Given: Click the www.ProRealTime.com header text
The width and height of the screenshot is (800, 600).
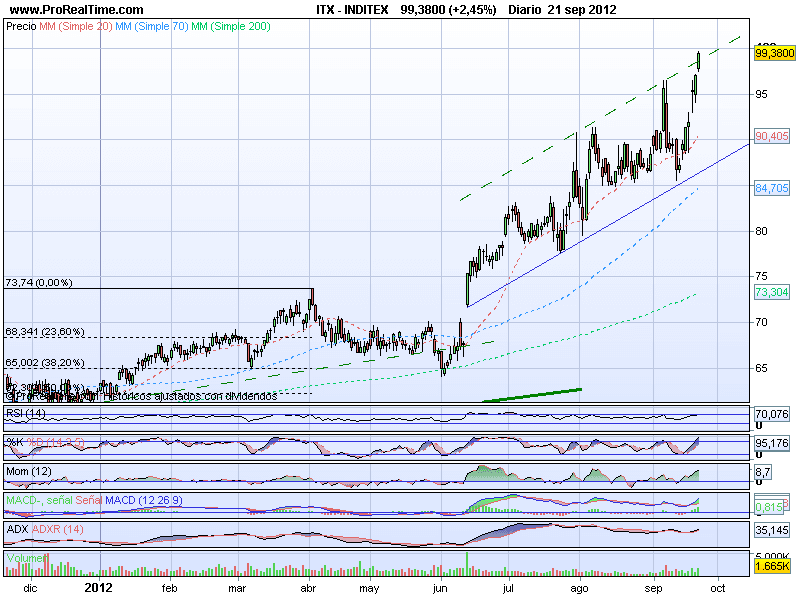Looking at the screenshot, I should pos(77,10).
